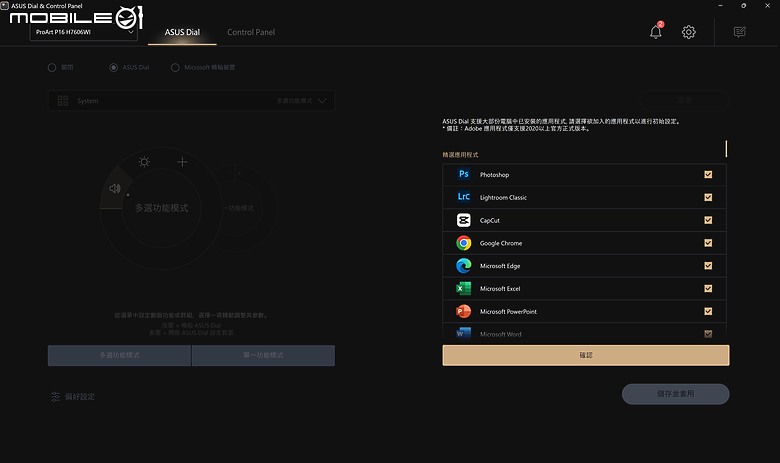Switch to the Control Panel tab
This screenshot has height=463, width=780.
251,32
